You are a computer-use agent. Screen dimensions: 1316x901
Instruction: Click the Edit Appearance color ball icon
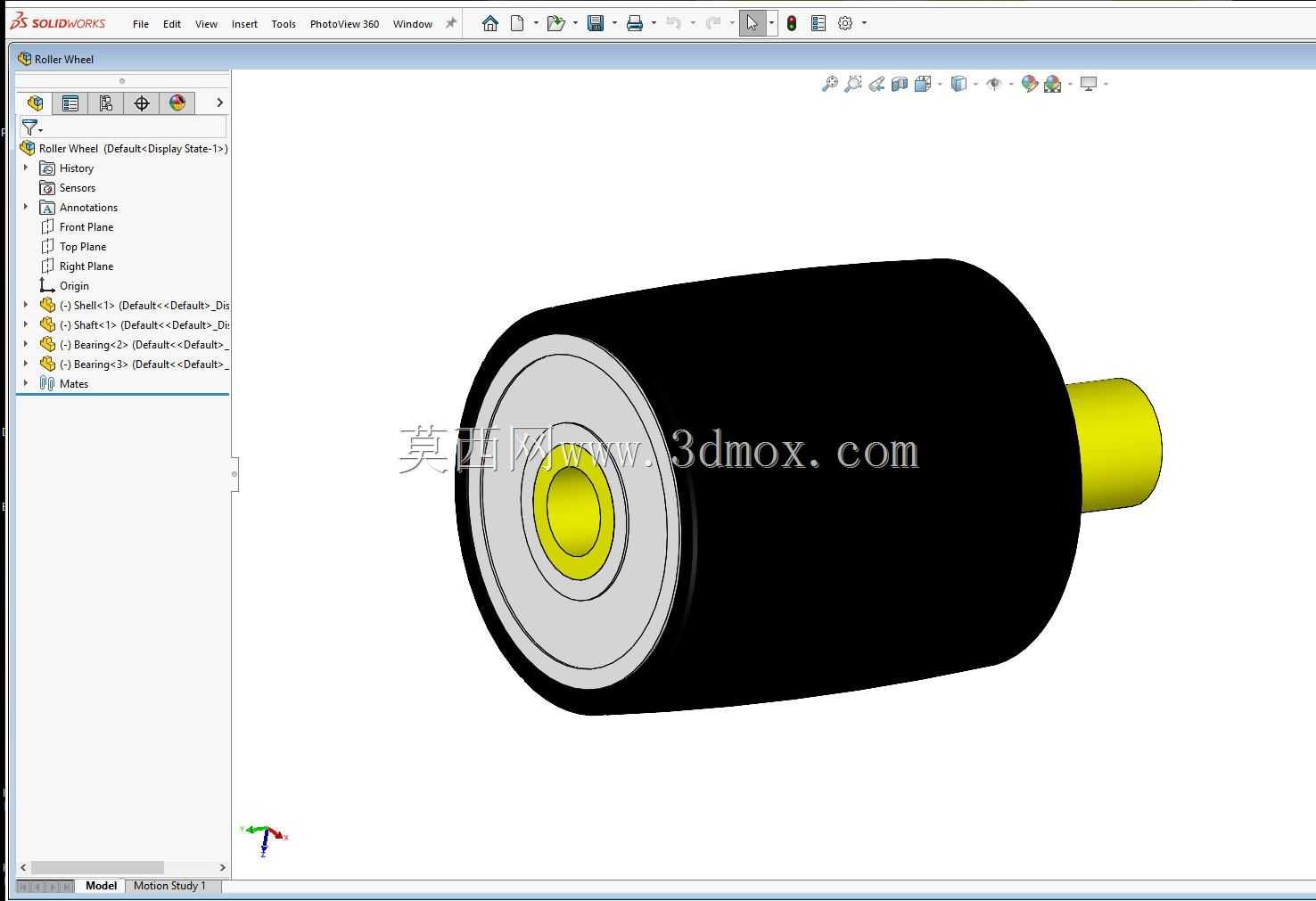1030,84
